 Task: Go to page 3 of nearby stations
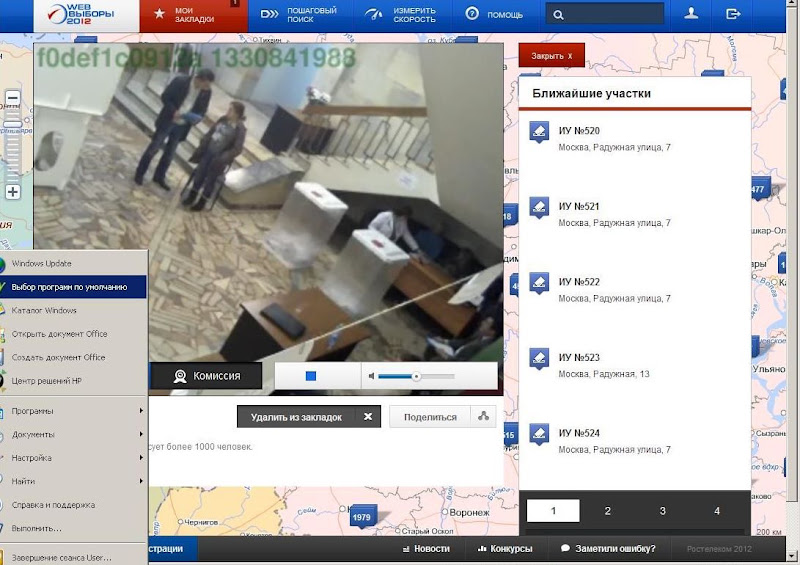(662, 510)
